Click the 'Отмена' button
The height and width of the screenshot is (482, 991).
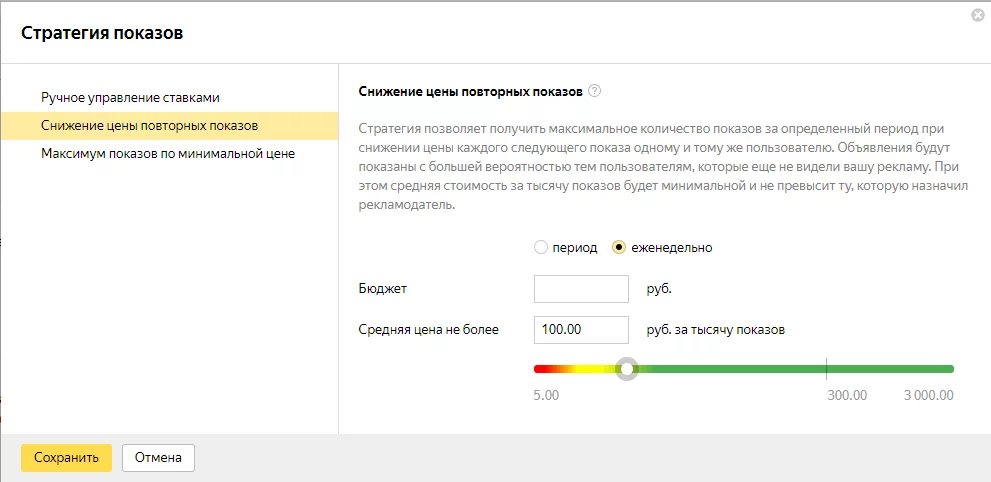tap(158, 458)
